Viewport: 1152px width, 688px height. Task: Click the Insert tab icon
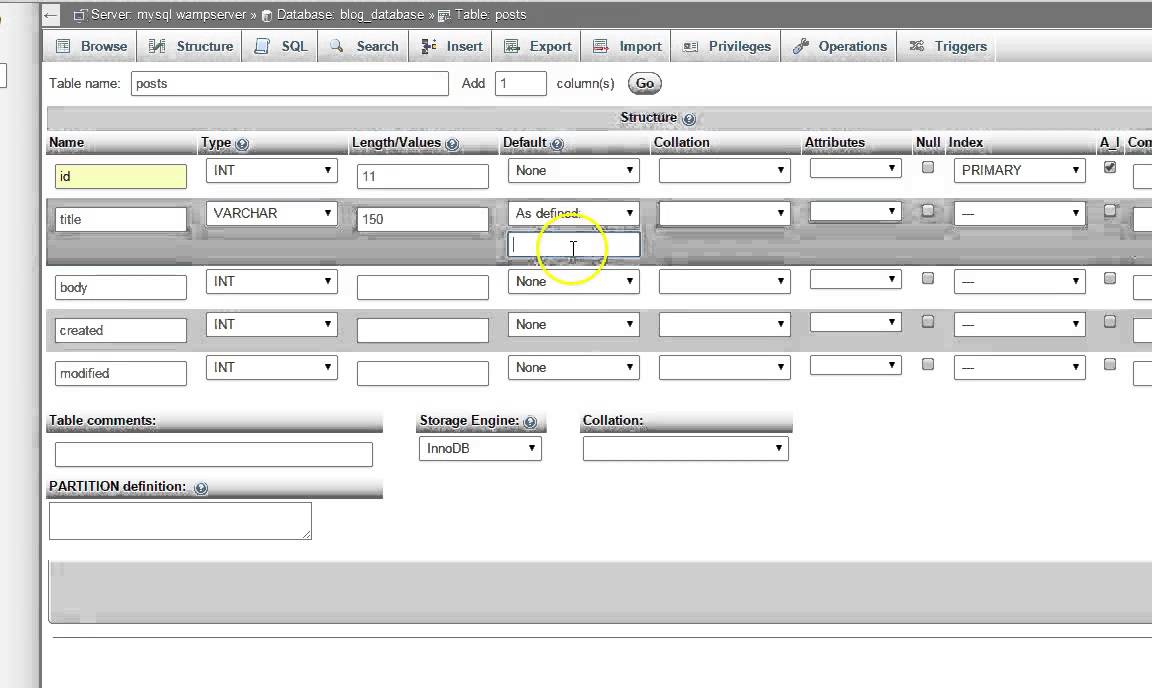pyautogui.click(x=429, y=46)
